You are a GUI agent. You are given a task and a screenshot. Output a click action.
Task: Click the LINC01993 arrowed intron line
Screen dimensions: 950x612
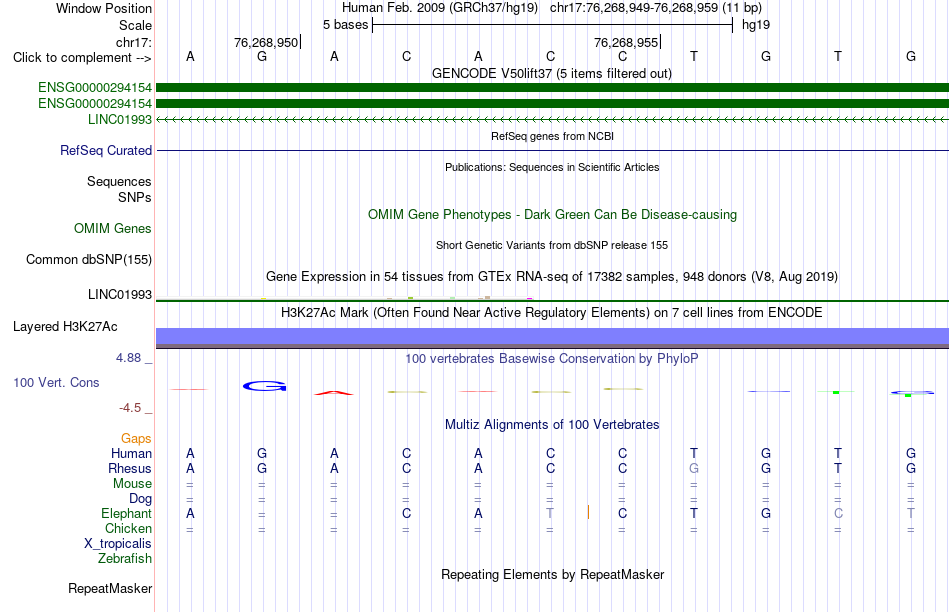[552, 120]
